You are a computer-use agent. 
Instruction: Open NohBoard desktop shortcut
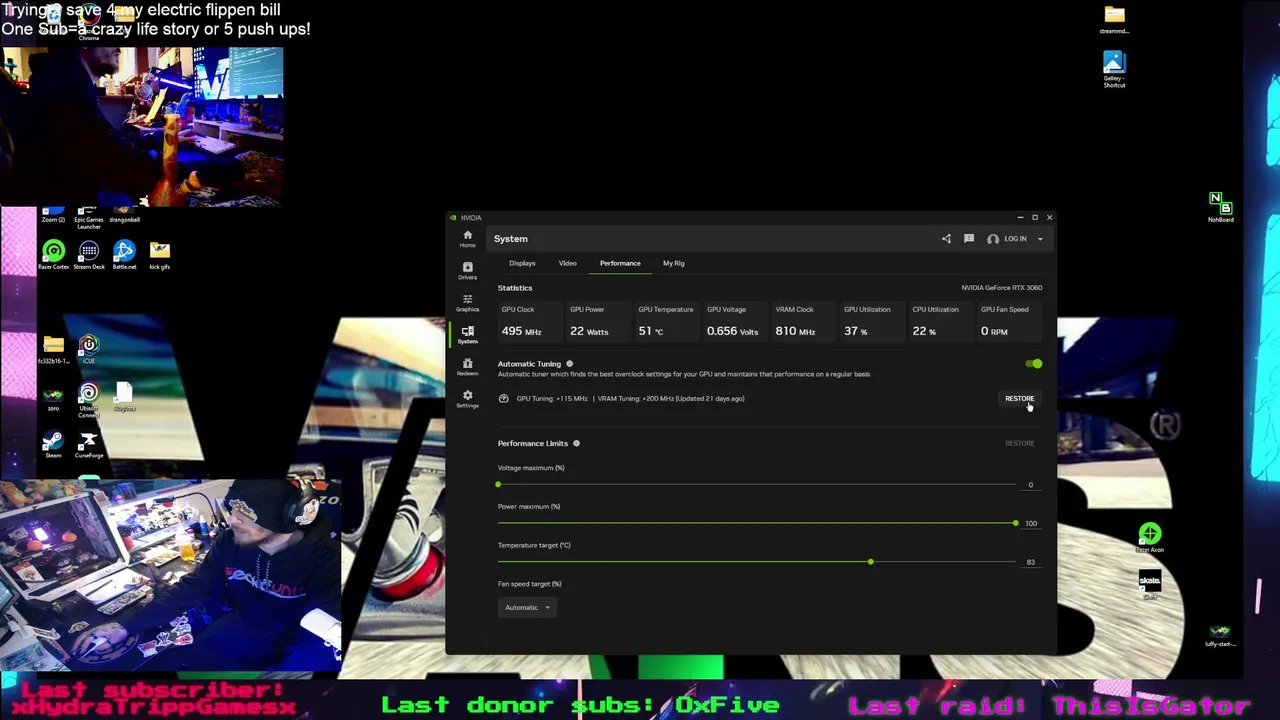1220,208
